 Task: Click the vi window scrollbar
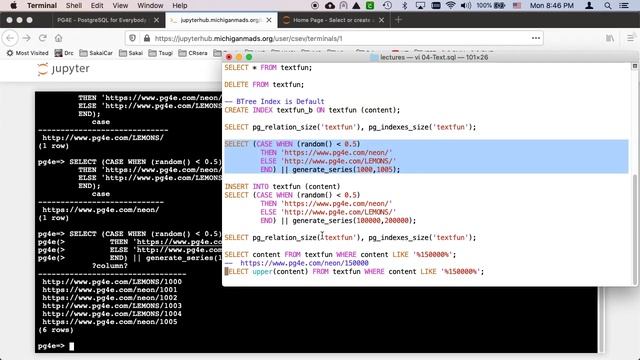[634, 229]
